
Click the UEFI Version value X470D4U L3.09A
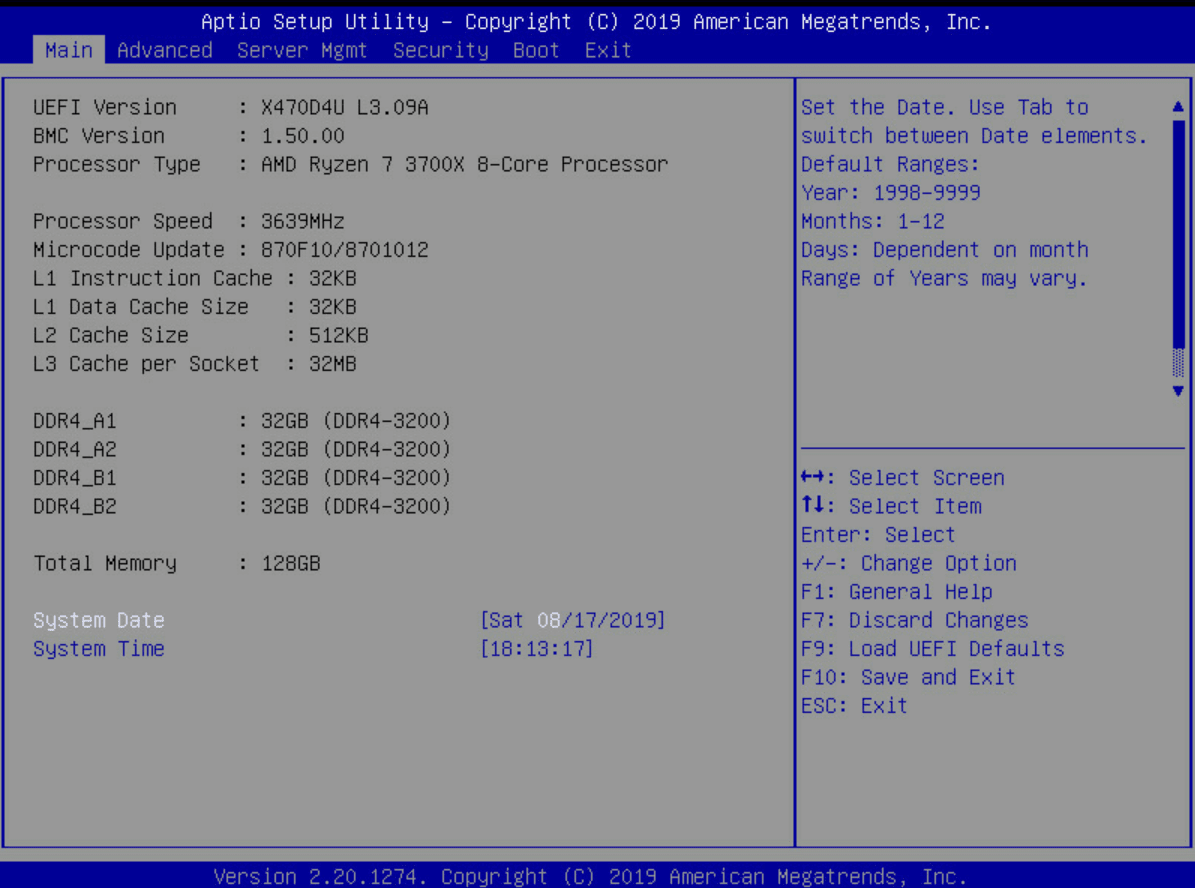(344, 107)
